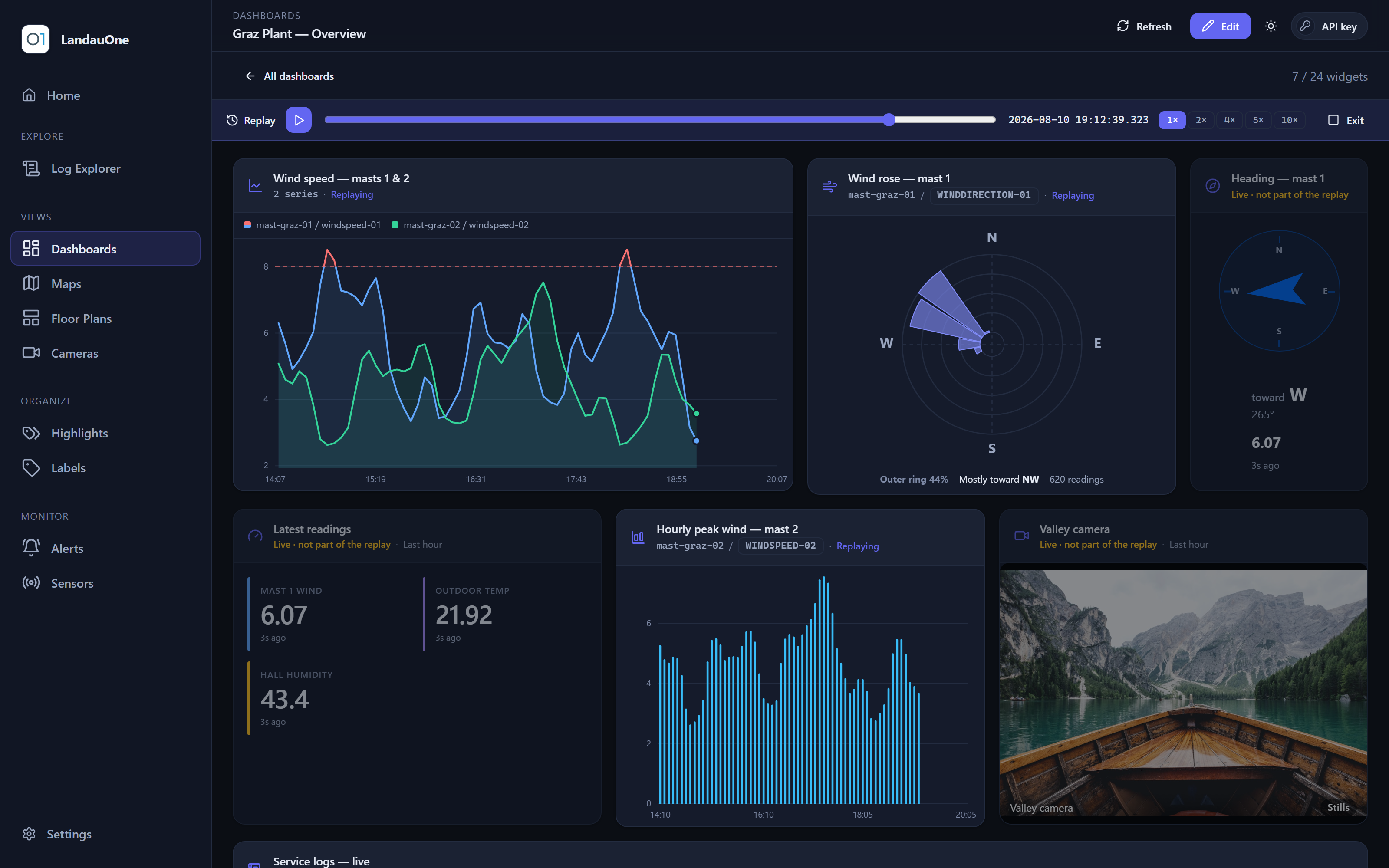Open Sensors in Monitor section
1389x868 pixels.
point(105,583)
